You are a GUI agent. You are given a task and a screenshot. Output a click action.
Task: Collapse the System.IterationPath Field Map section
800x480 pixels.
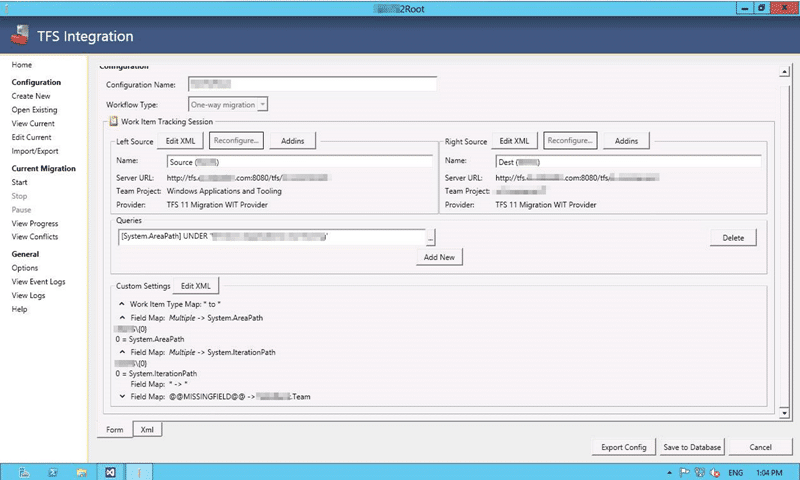(x=122, y=352)
